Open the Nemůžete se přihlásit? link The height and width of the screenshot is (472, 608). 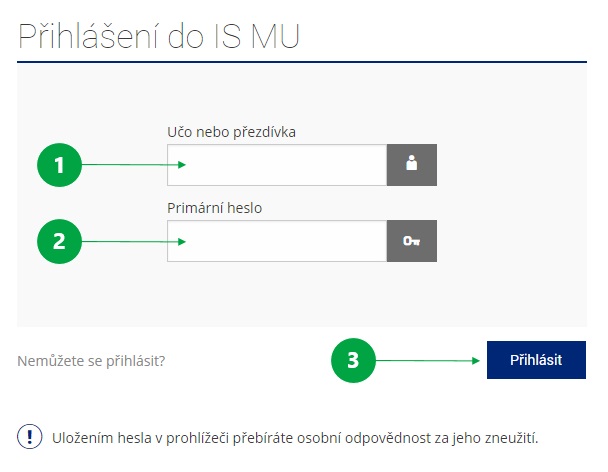pyautogui.click(x=91, y=360)
